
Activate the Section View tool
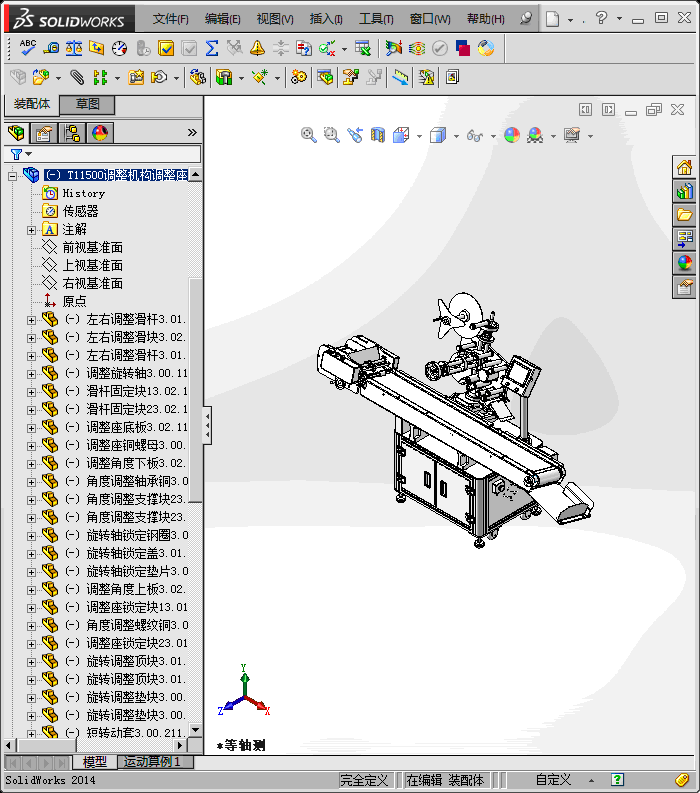pyautogui.click(x=378, y=135)
